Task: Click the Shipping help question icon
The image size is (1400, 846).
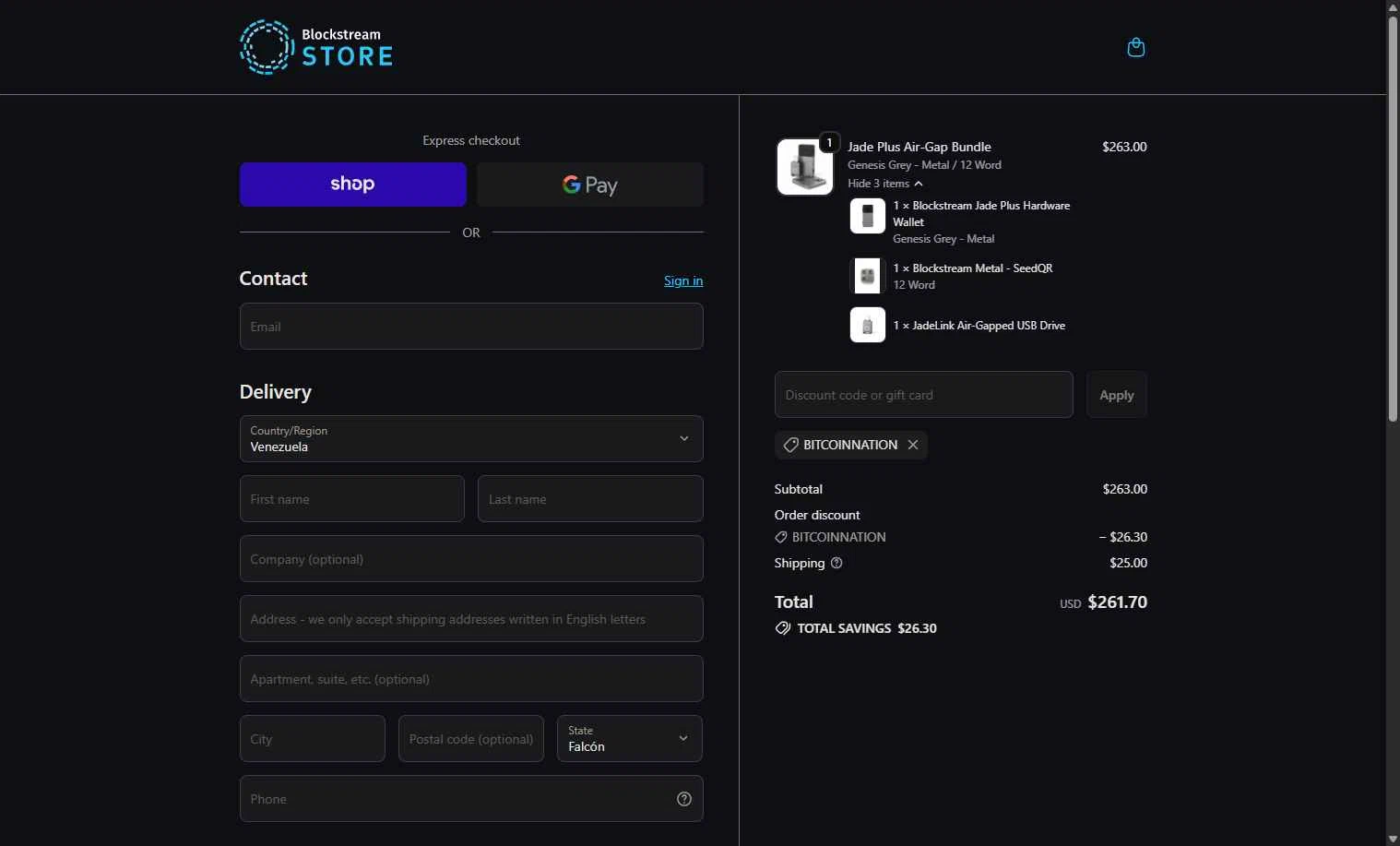Action: coord(836,563)
